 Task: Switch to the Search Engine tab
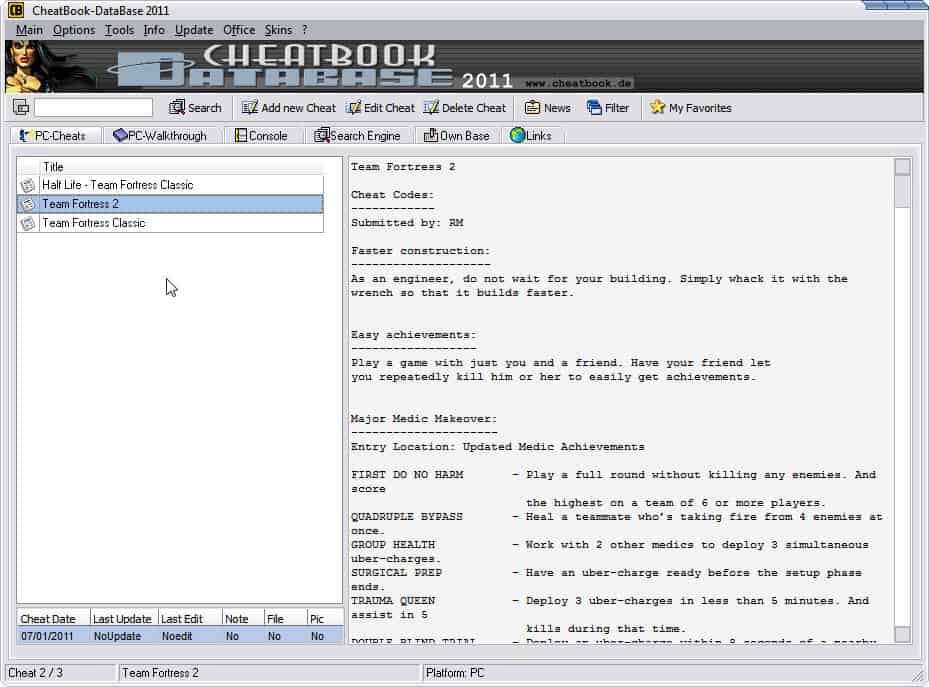coord(357,136)
